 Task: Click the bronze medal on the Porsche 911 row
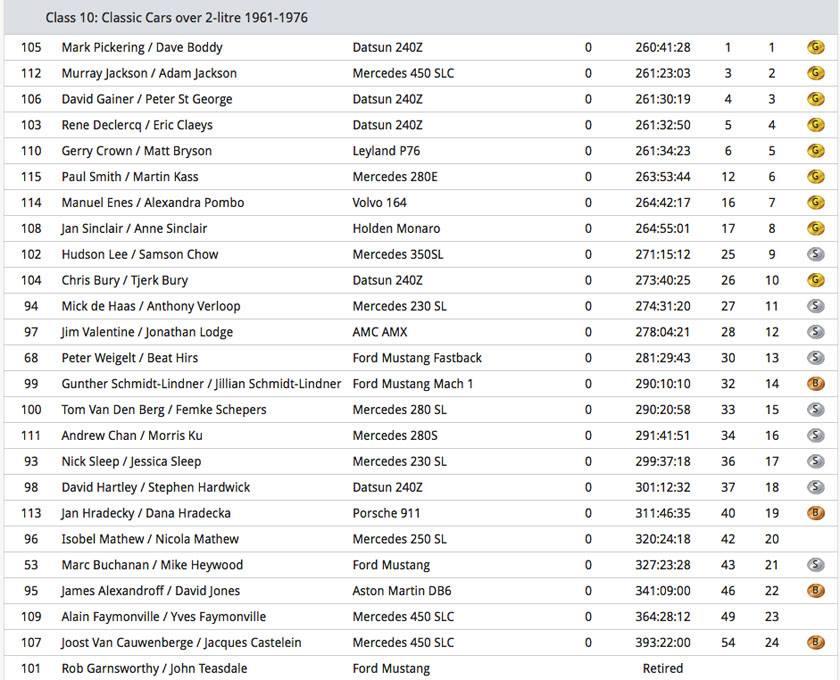point(815,513)
